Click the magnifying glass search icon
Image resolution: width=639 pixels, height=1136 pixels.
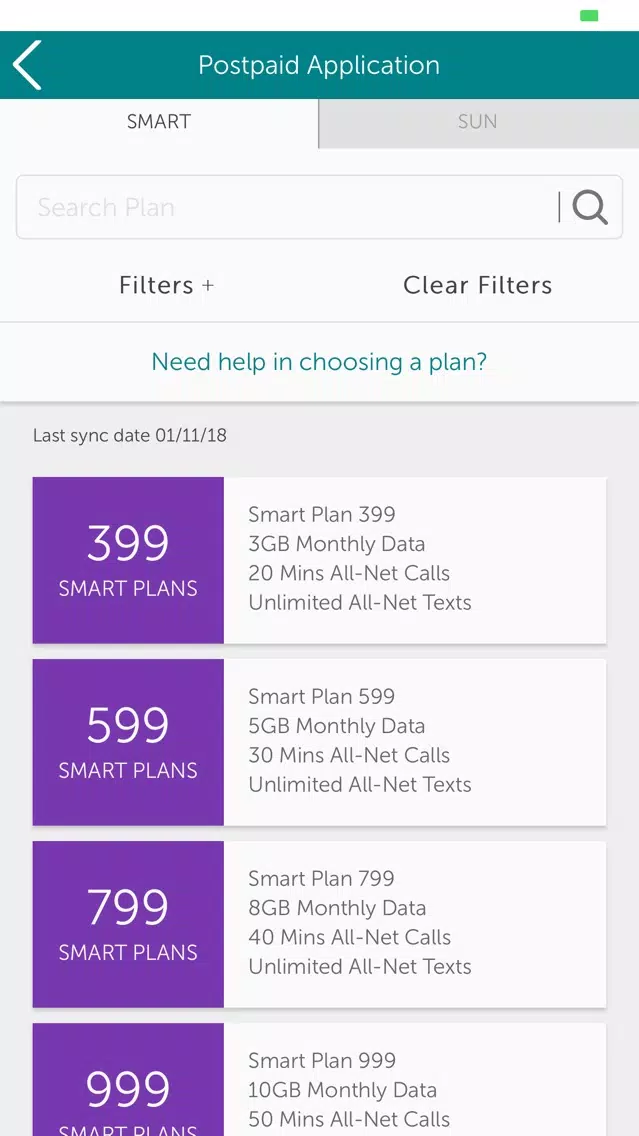590,207
